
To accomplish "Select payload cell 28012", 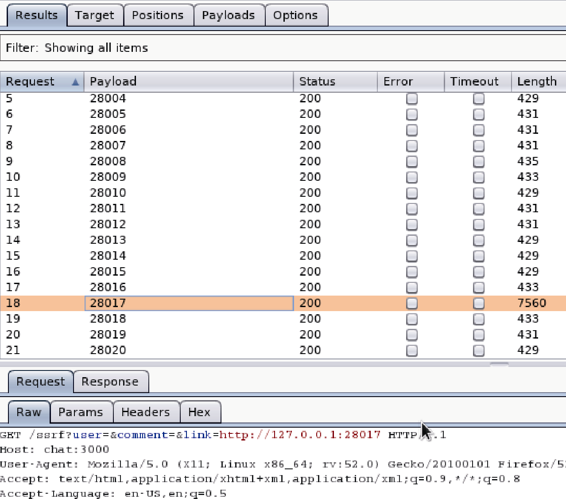I will click(189, 224).
